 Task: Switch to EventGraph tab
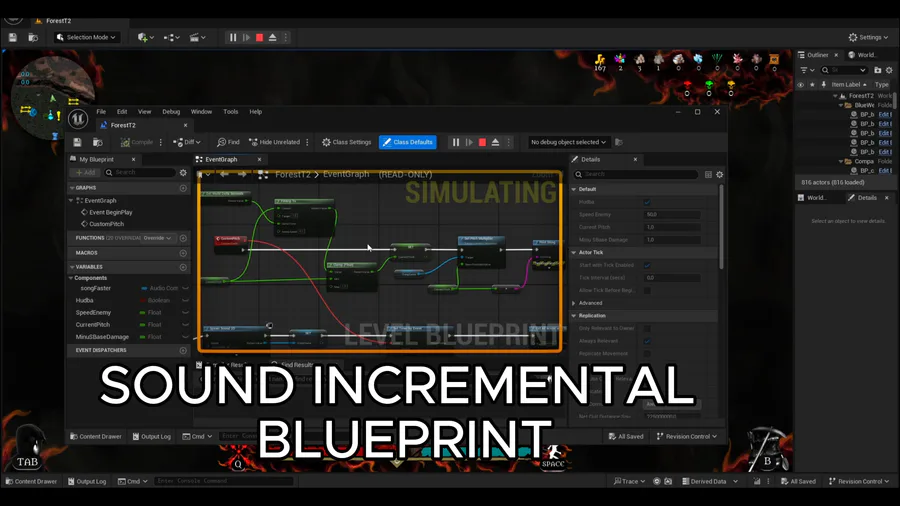(x=222, y=159)
